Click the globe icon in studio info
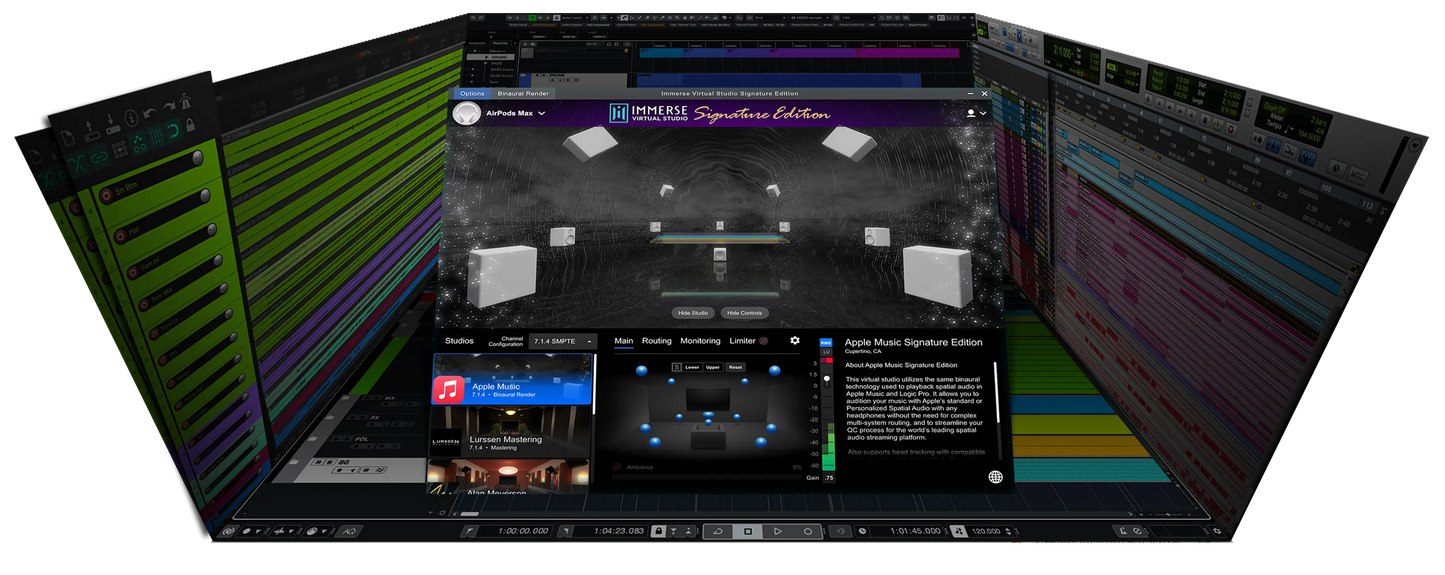This screenshot has height=575, width=1445. click(995, 477)
